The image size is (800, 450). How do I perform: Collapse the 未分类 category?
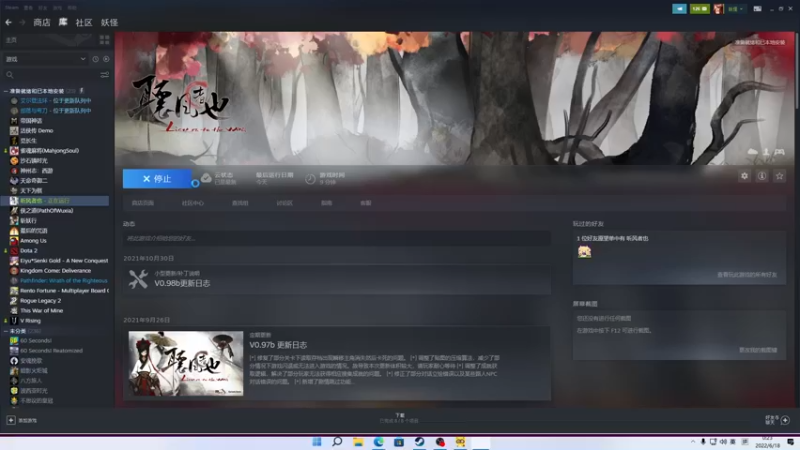(6, 331)
